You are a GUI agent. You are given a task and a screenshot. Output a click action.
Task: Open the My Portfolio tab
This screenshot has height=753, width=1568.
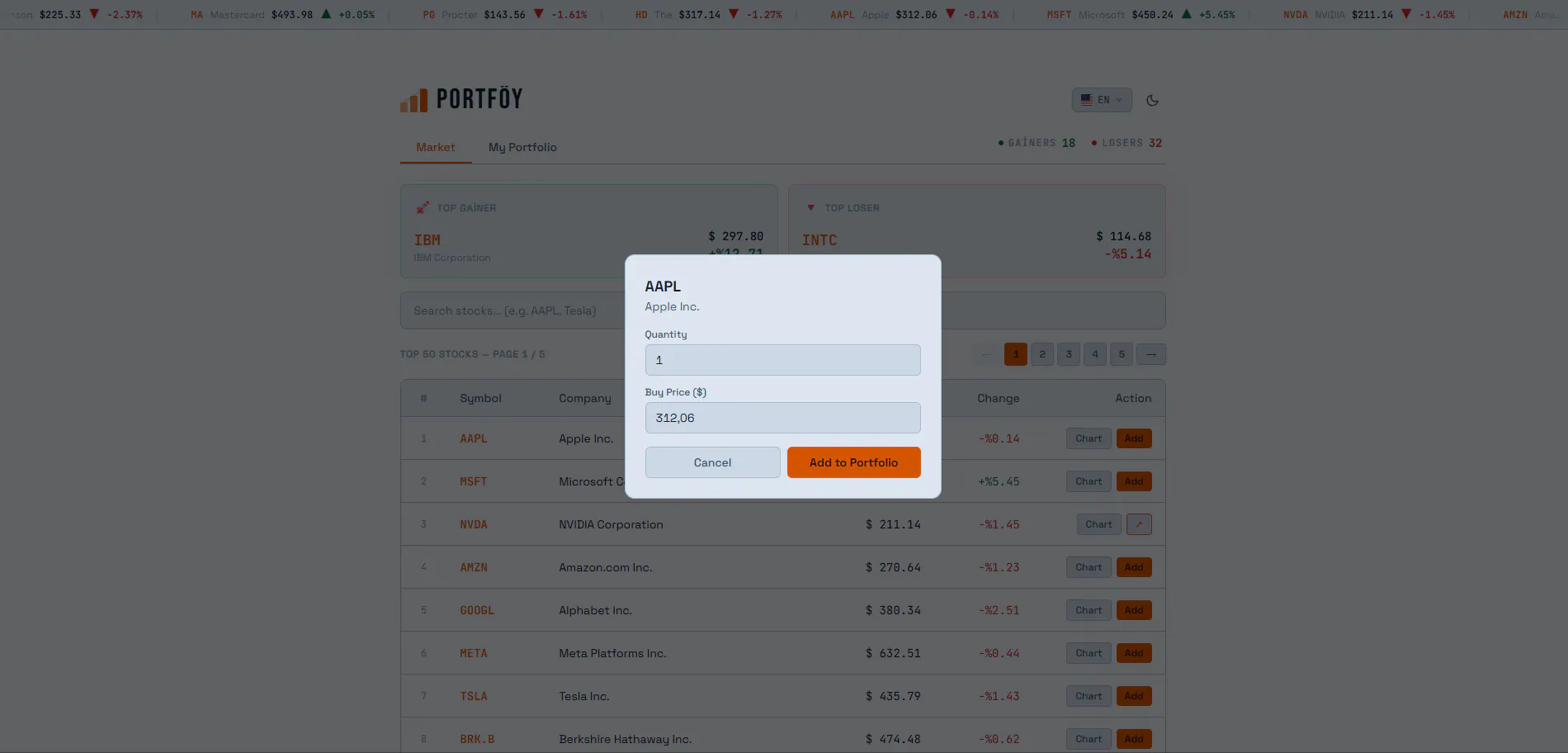pyautogui.click(x=522, y=147)
